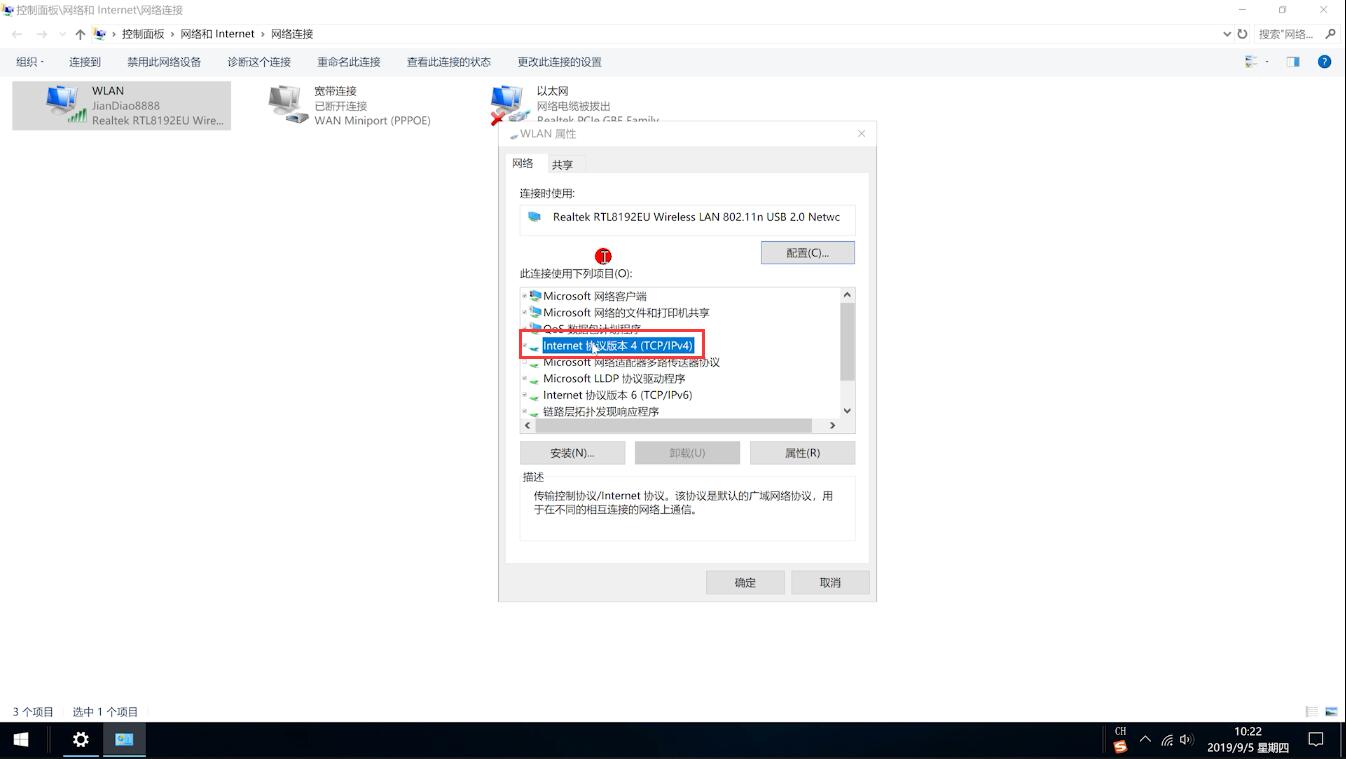Toggle Microsoft LLDP 协议驱动程序 checkbox
1346x759 pixels.
[x=524, y=379]
